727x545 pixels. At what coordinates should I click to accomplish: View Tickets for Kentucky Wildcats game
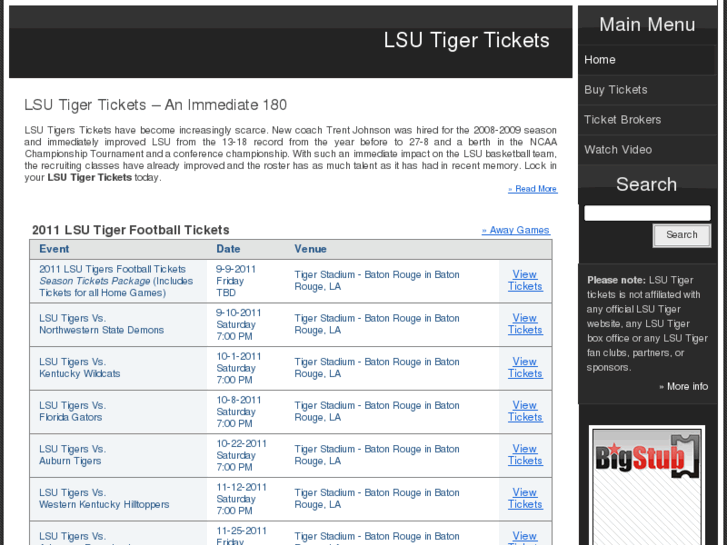point(525,368)
